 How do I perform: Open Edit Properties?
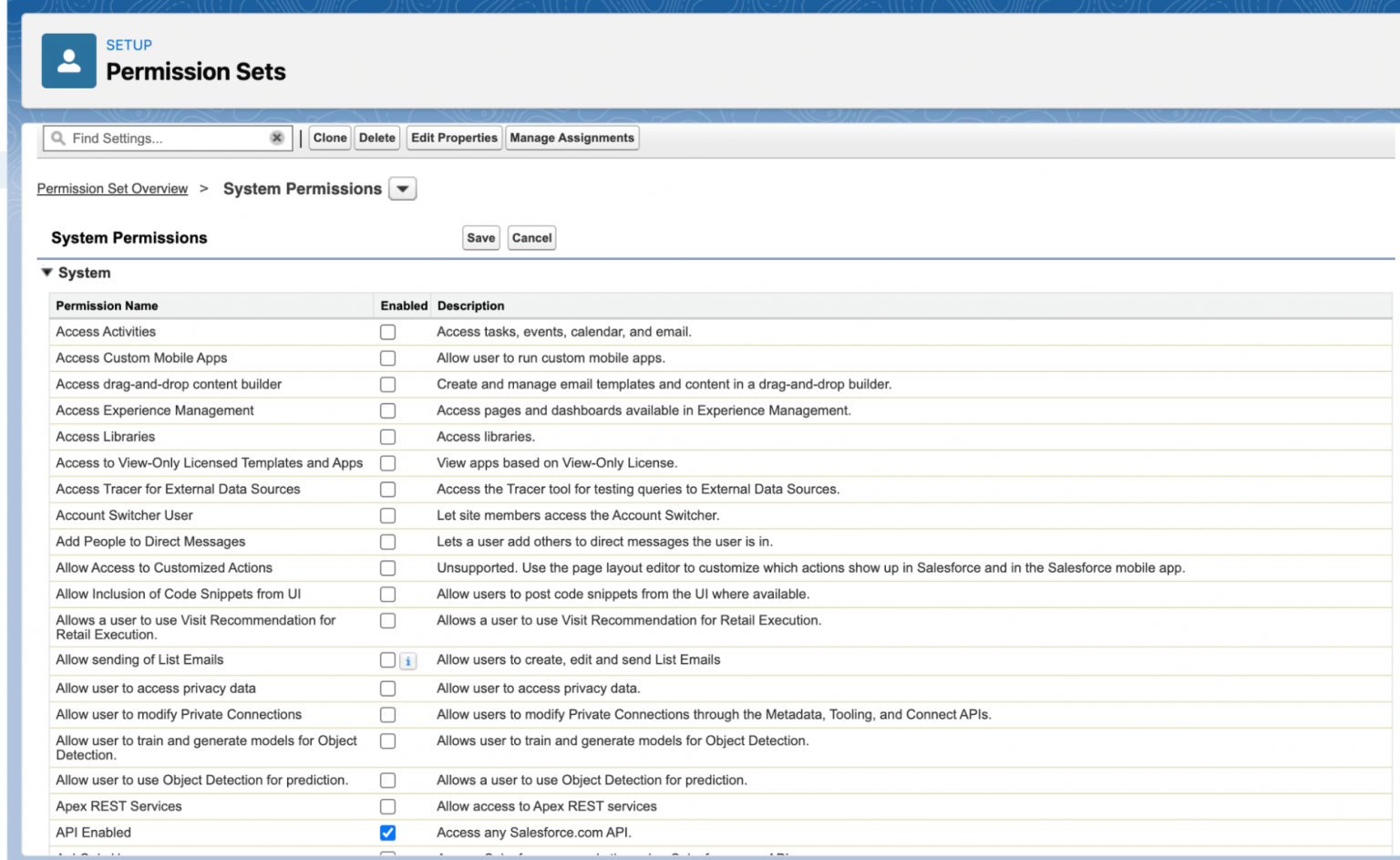pyautogui.click(x=454, y=138)
